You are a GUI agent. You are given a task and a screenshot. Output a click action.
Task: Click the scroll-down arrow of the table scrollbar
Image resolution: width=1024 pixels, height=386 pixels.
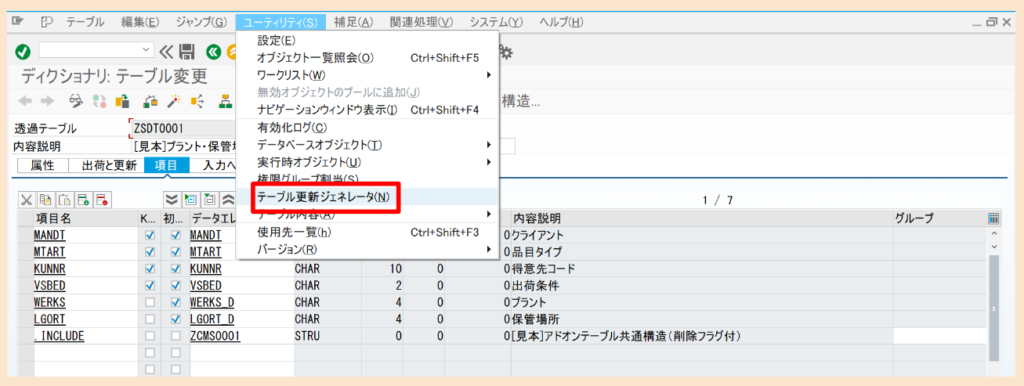pos(994,247)
